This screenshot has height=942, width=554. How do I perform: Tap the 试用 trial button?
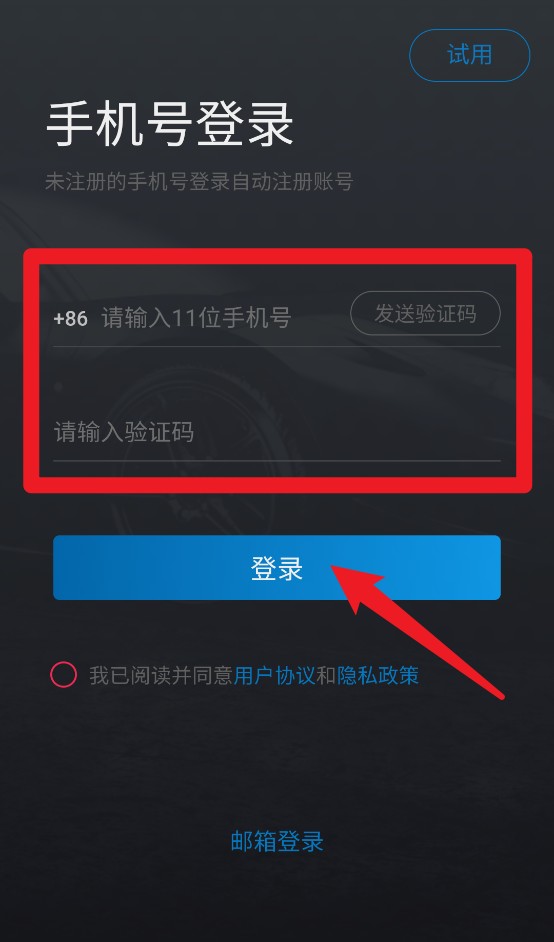click(469, 55)
